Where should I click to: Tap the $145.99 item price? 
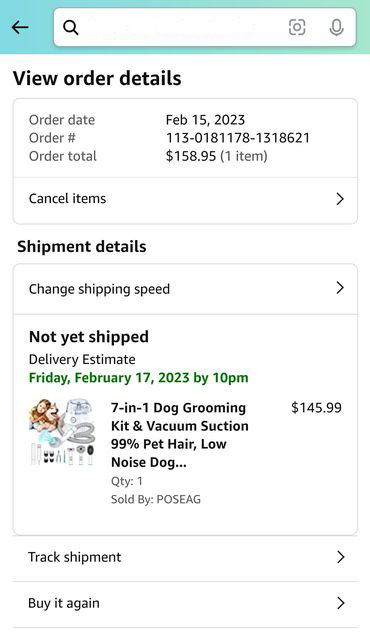tap(316, 408)
